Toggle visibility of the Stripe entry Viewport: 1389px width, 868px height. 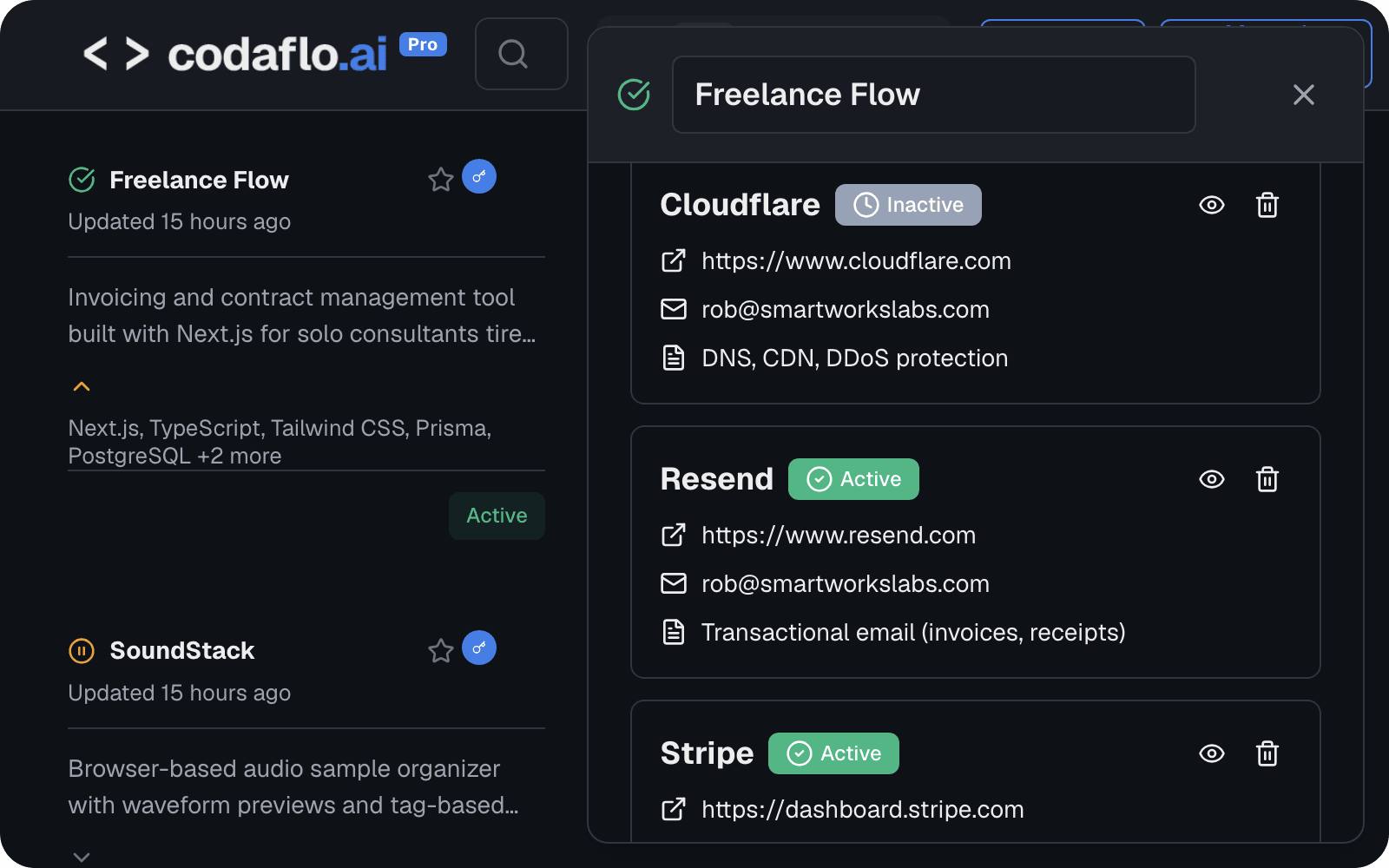(1212, 753)
